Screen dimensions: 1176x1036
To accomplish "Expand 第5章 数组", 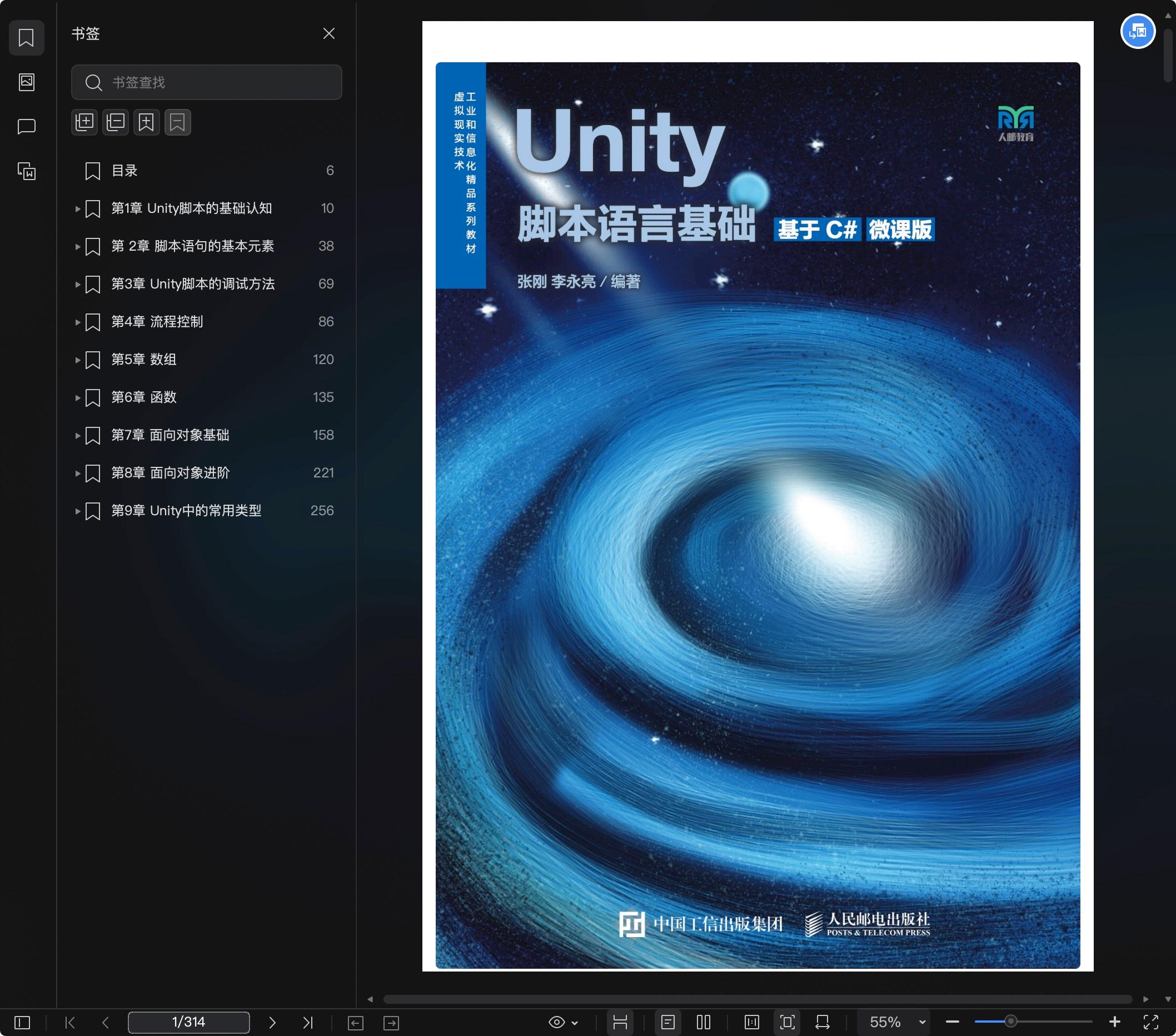I will [77, 360].
